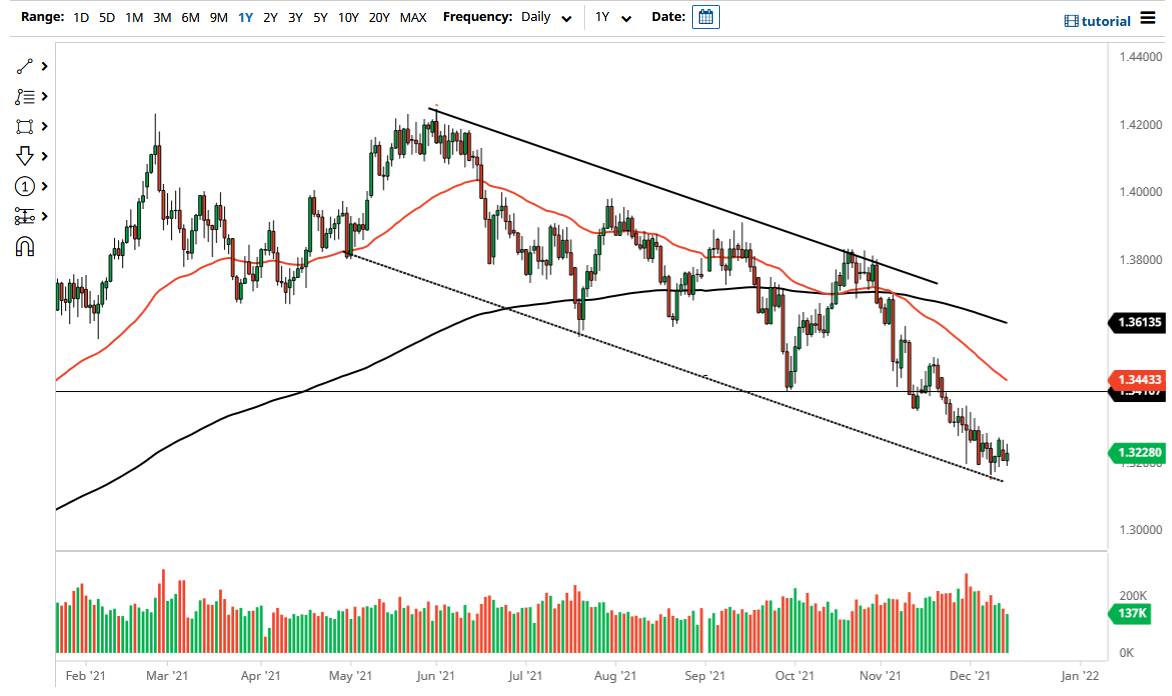Screen dimensions: 1172x696
Task: Select the measurement tool
Action: pos(27,216)
